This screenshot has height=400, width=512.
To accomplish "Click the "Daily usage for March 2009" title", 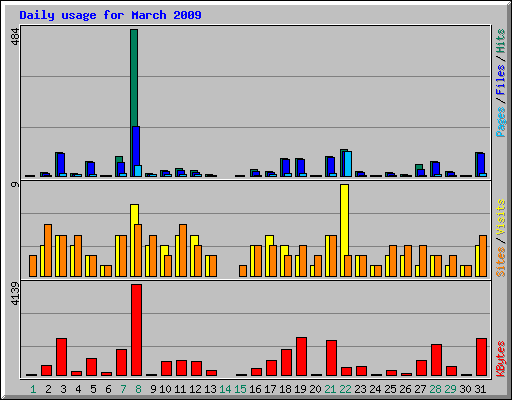I will [x=110, y=15].
